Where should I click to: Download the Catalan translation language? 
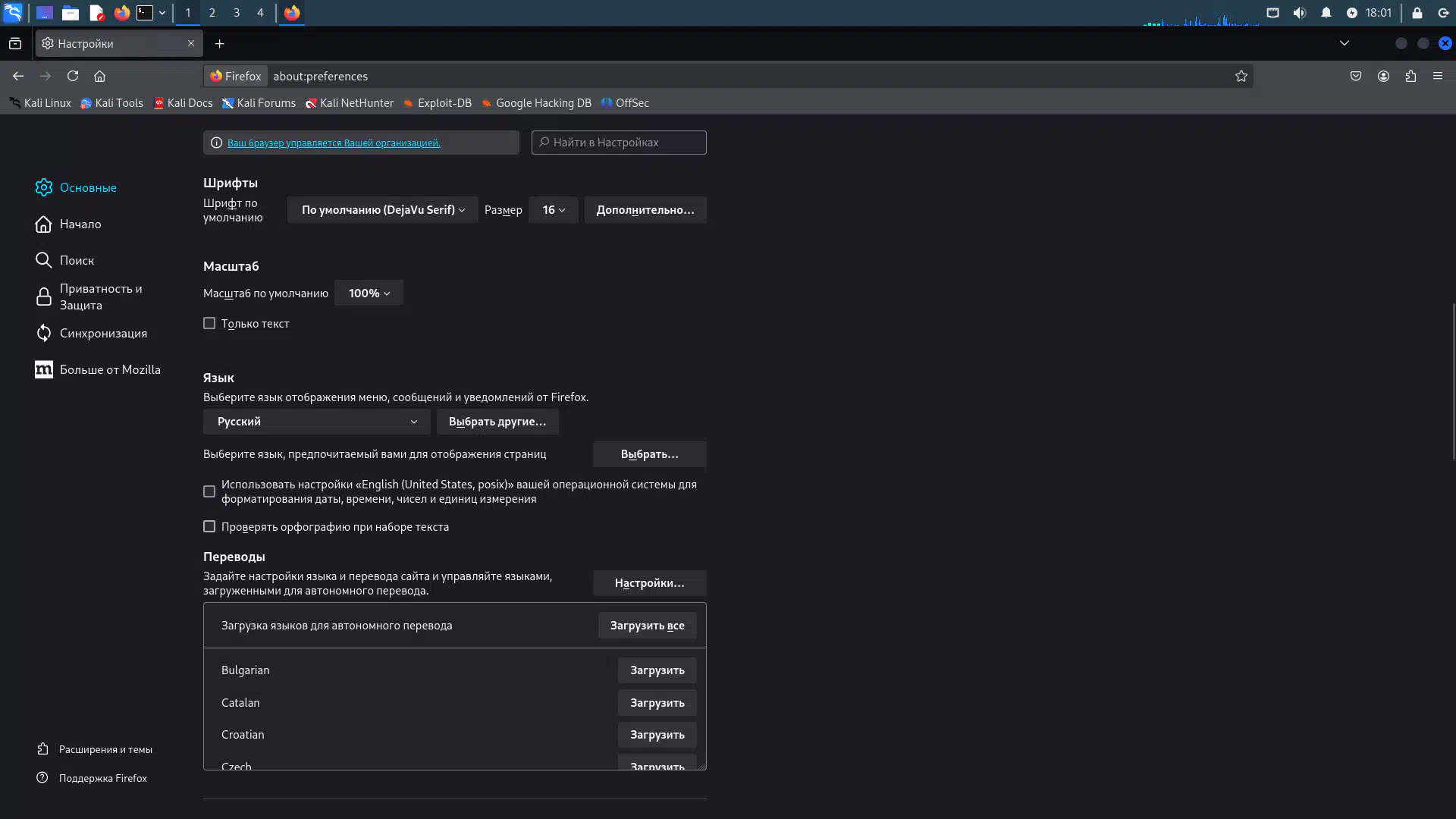pos(657,703)
